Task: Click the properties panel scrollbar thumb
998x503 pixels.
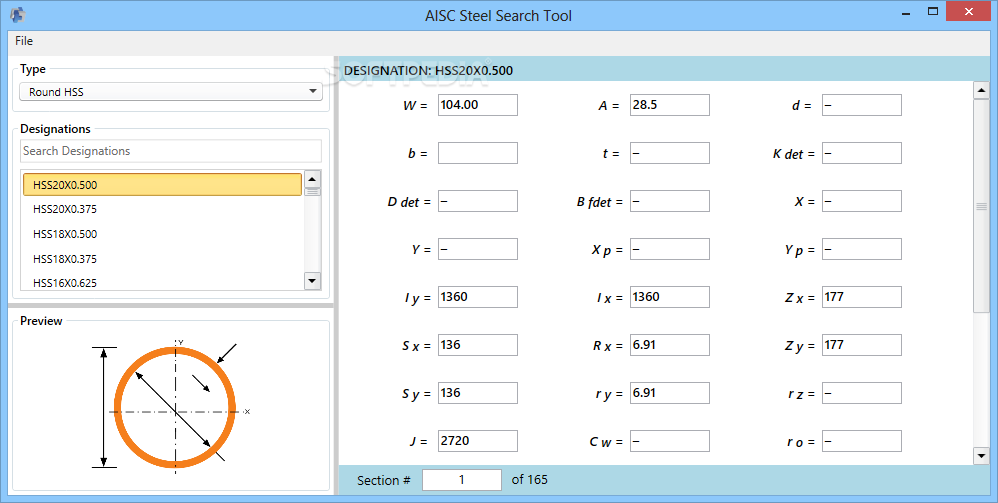Action: 981,206
